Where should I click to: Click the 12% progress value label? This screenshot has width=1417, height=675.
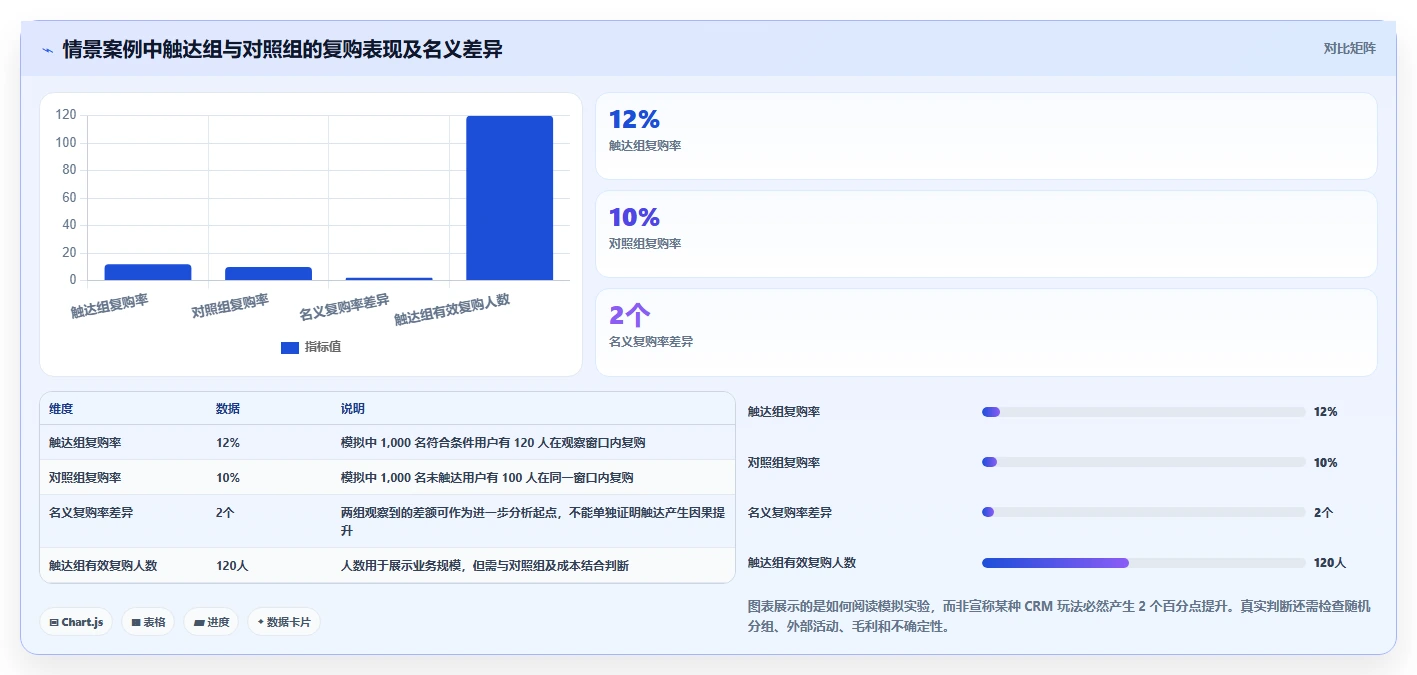click(1326, 411)
